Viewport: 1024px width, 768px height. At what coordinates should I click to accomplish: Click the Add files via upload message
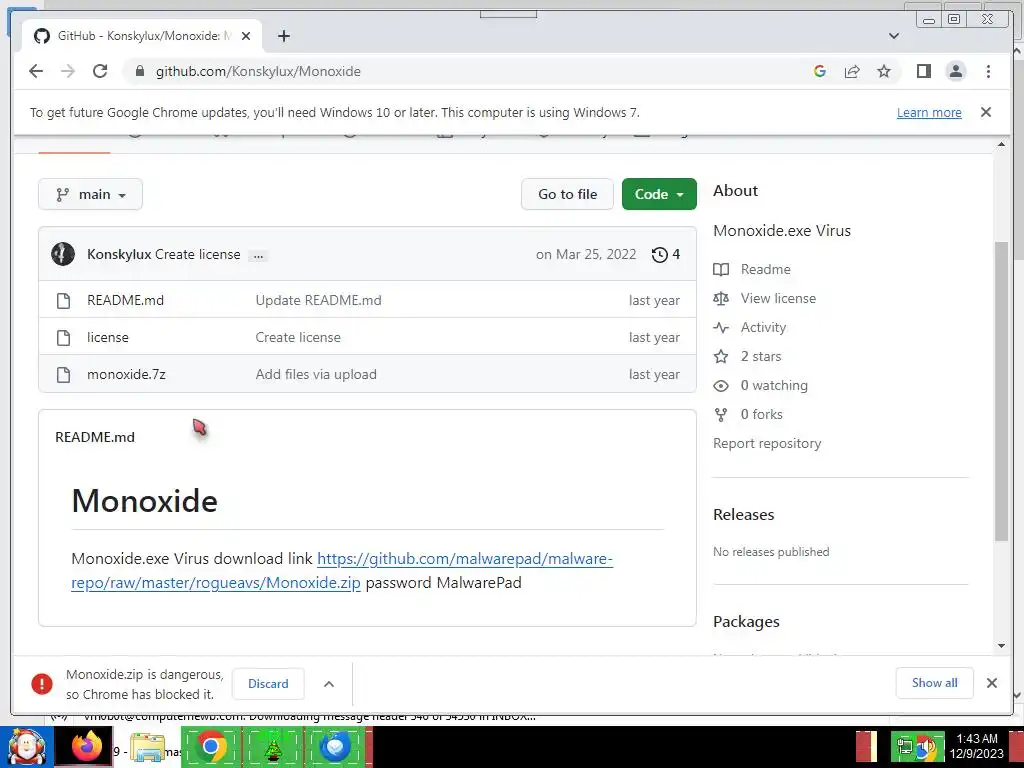click(x=316, y=374)
